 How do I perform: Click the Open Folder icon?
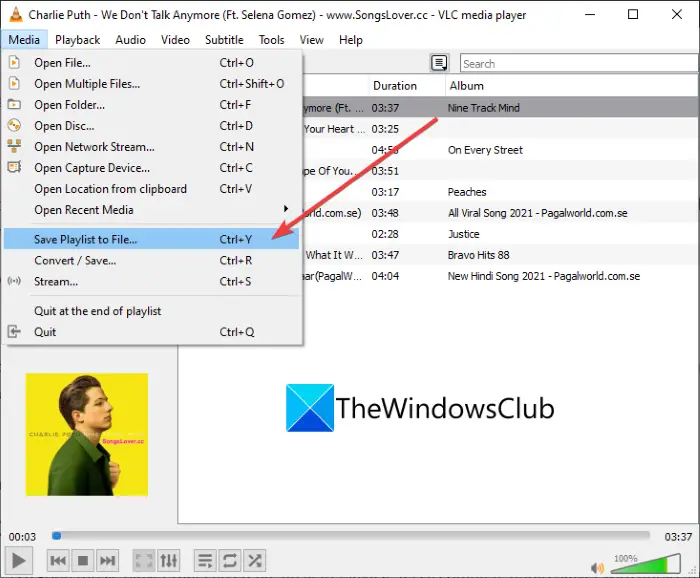[x=14, y=104]
